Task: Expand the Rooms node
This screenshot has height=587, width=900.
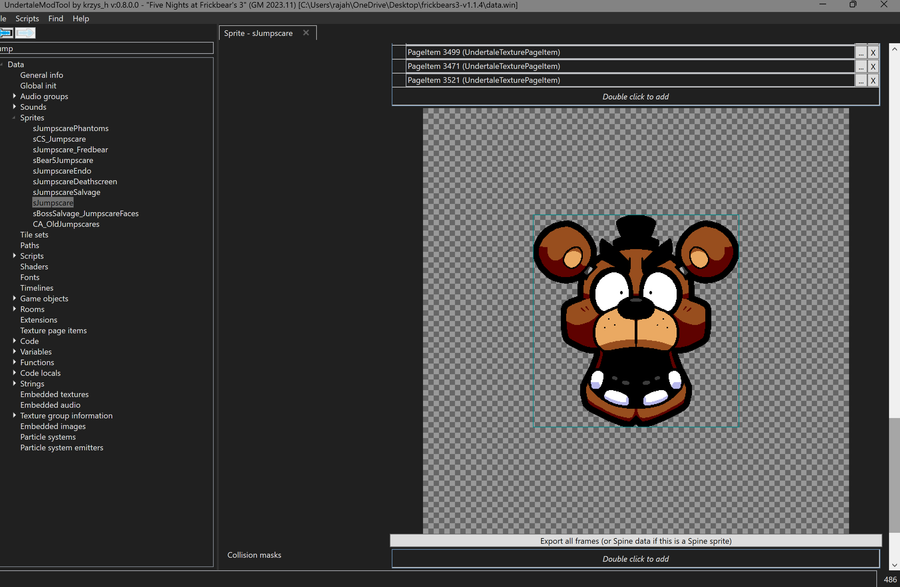Action: [x=14, y=309]
